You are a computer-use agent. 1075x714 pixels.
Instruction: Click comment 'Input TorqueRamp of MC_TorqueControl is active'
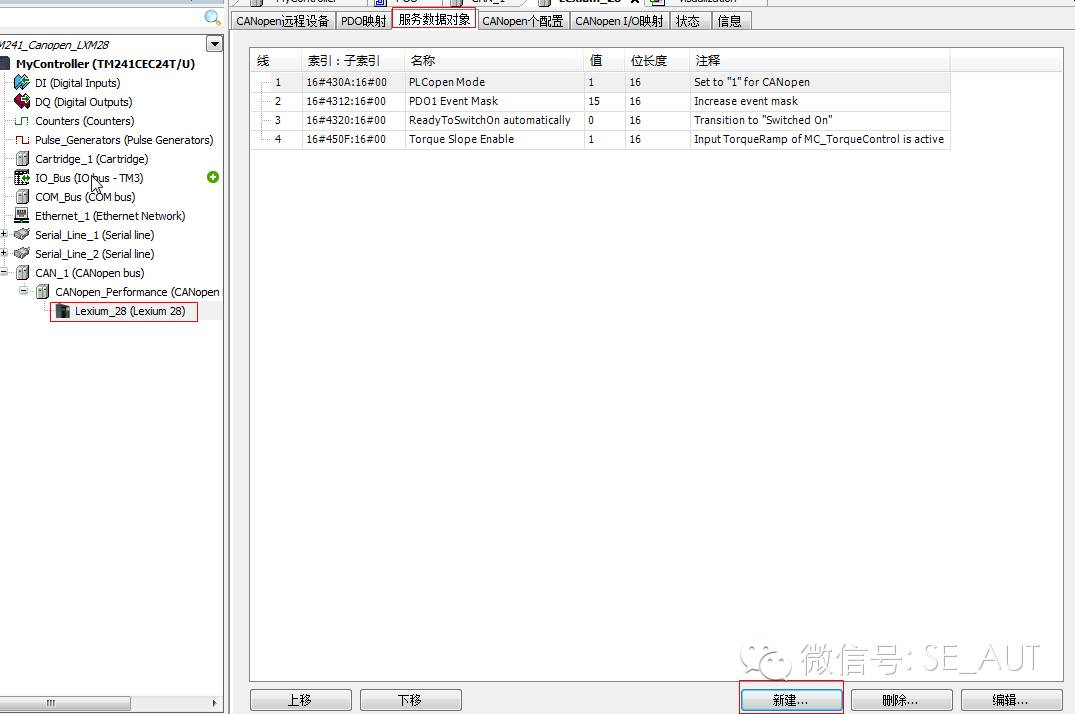[x=819, y=139]
